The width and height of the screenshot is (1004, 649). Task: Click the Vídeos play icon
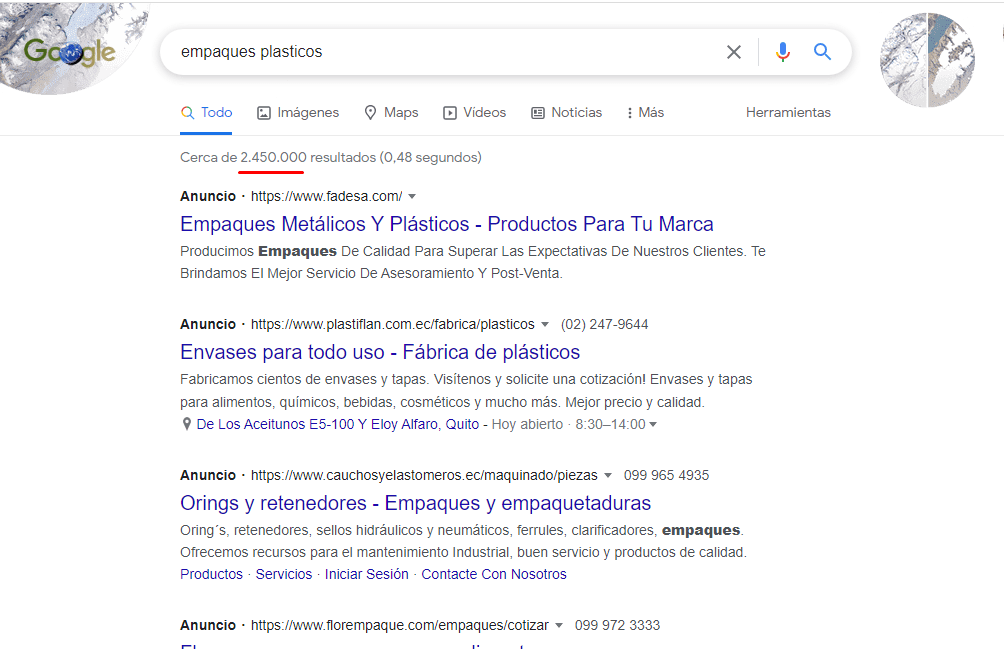click(x=450, y=113)
